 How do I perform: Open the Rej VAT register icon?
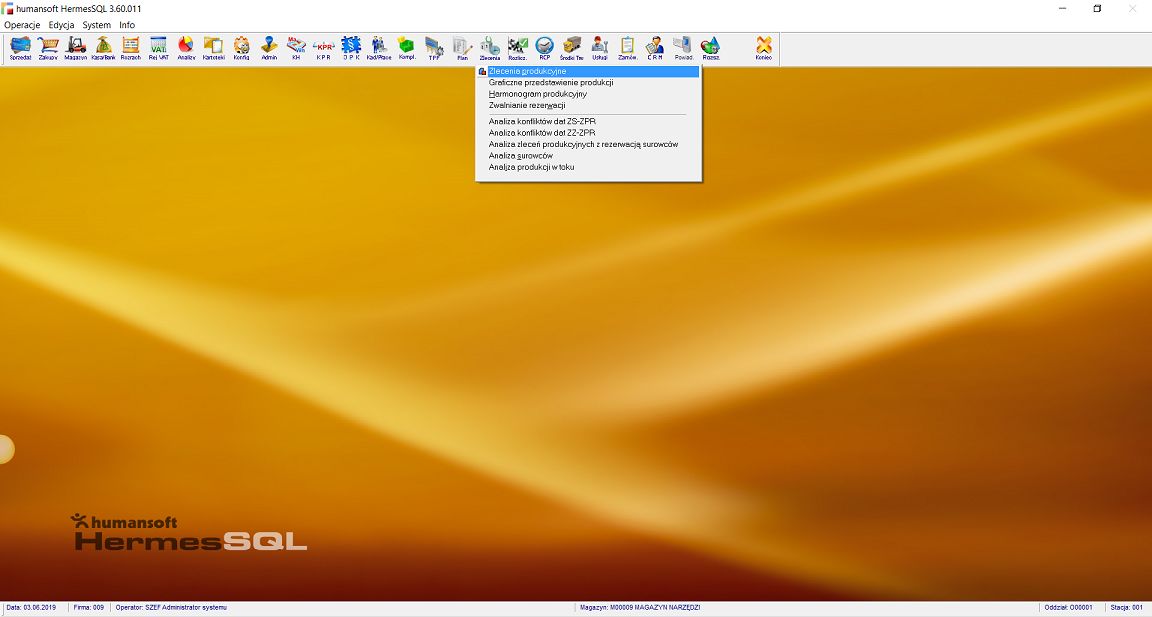[x=159, y=48]
